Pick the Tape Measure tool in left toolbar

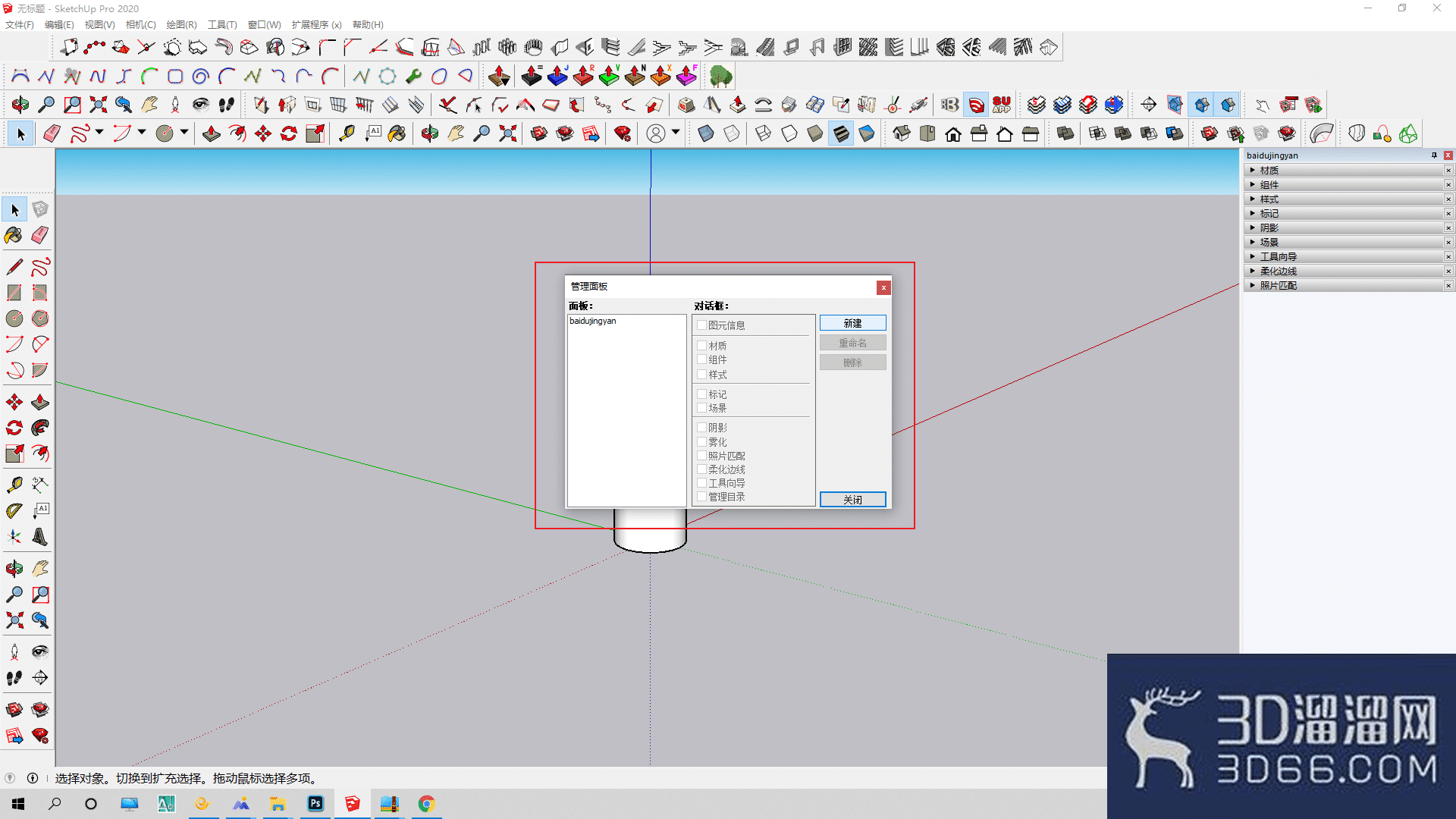coord(14,485)
